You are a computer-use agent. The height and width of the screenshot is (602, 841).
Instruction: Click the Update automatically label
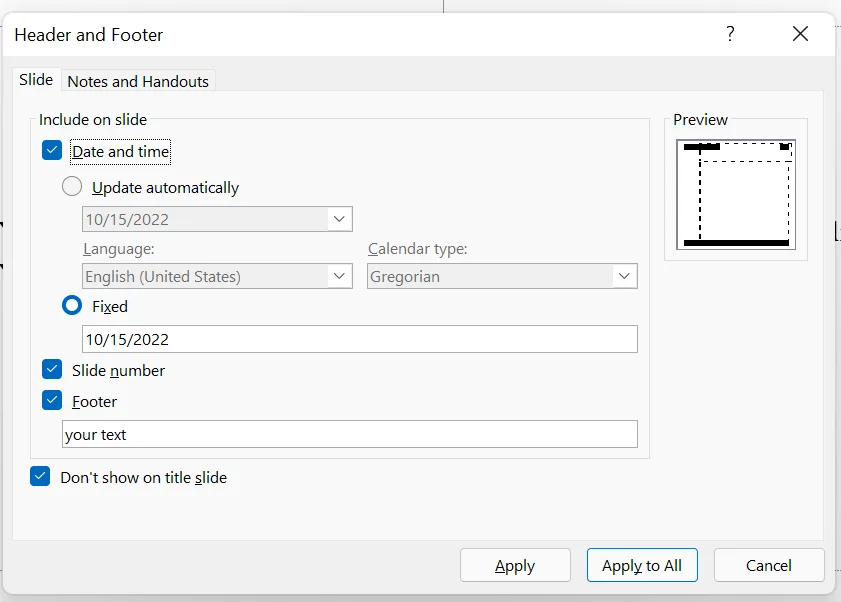pos(165,188)
